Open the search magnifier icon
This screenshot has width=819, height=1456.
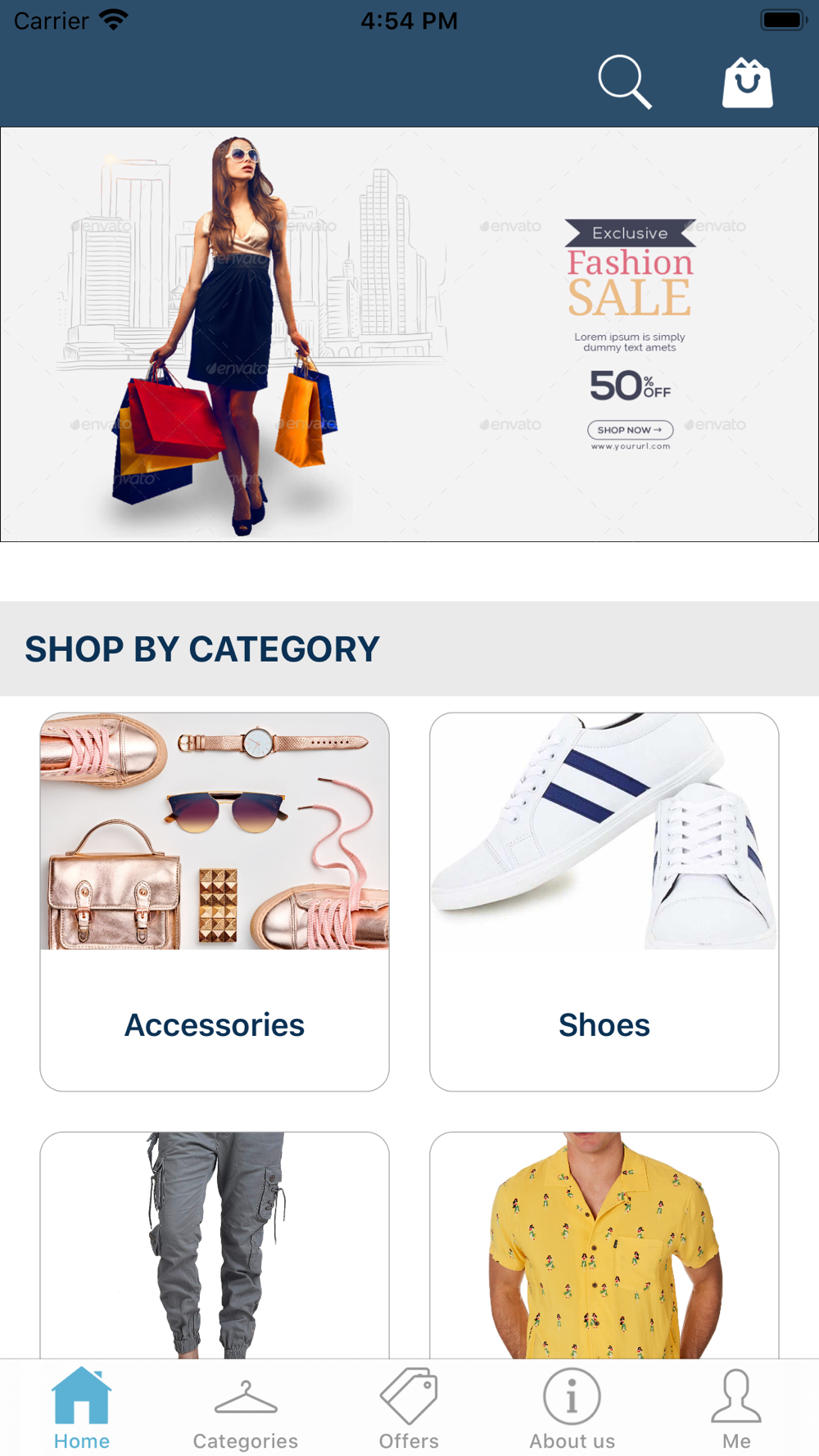click(625, 82)
